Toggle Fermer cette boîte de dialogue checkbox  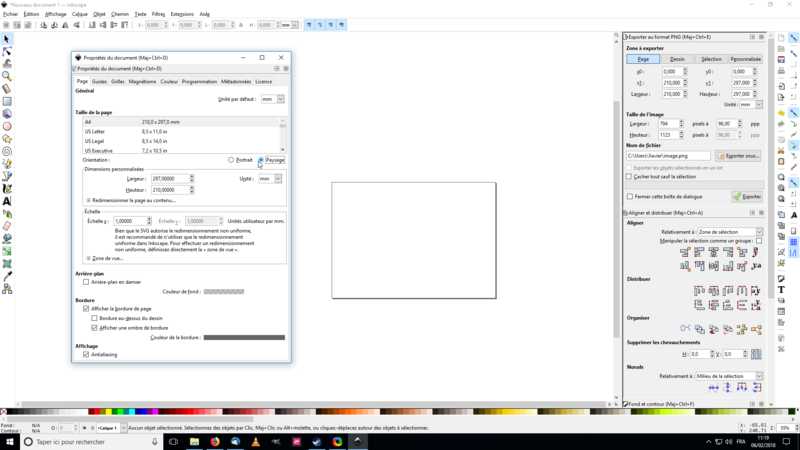click(x=630, y=196)
